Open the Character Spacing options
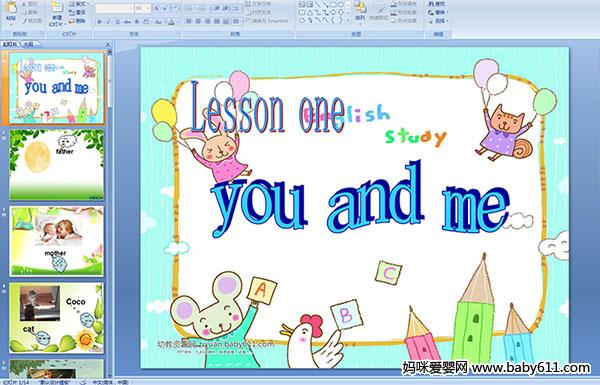Screen dimensions: 600x385 [x=146, y=22]
